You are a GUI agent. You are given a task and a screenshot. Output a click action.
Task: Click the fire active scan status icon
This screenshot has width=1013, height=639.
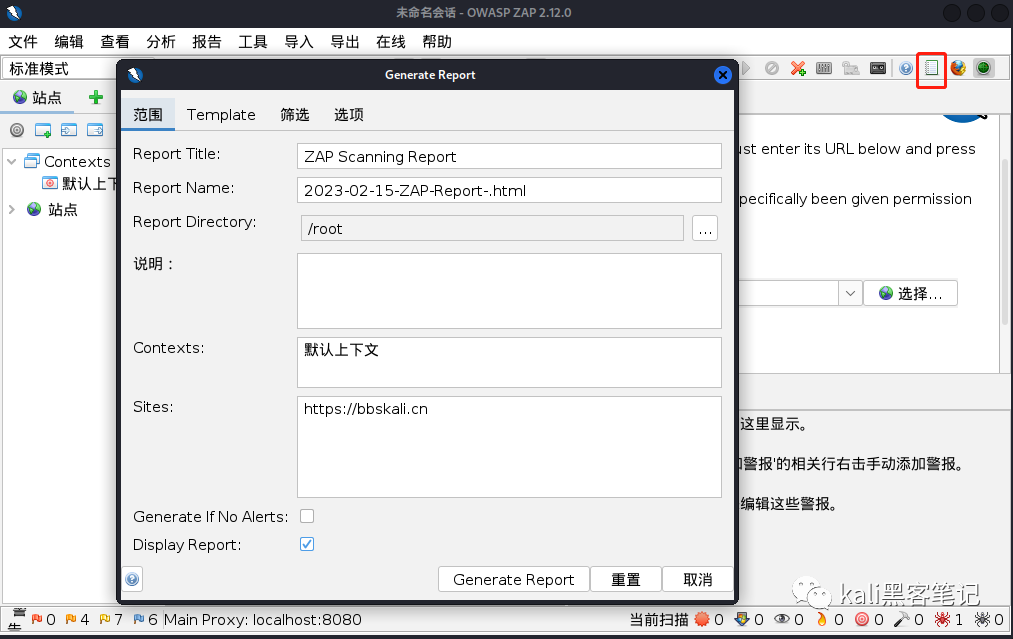tap(821, 619)
